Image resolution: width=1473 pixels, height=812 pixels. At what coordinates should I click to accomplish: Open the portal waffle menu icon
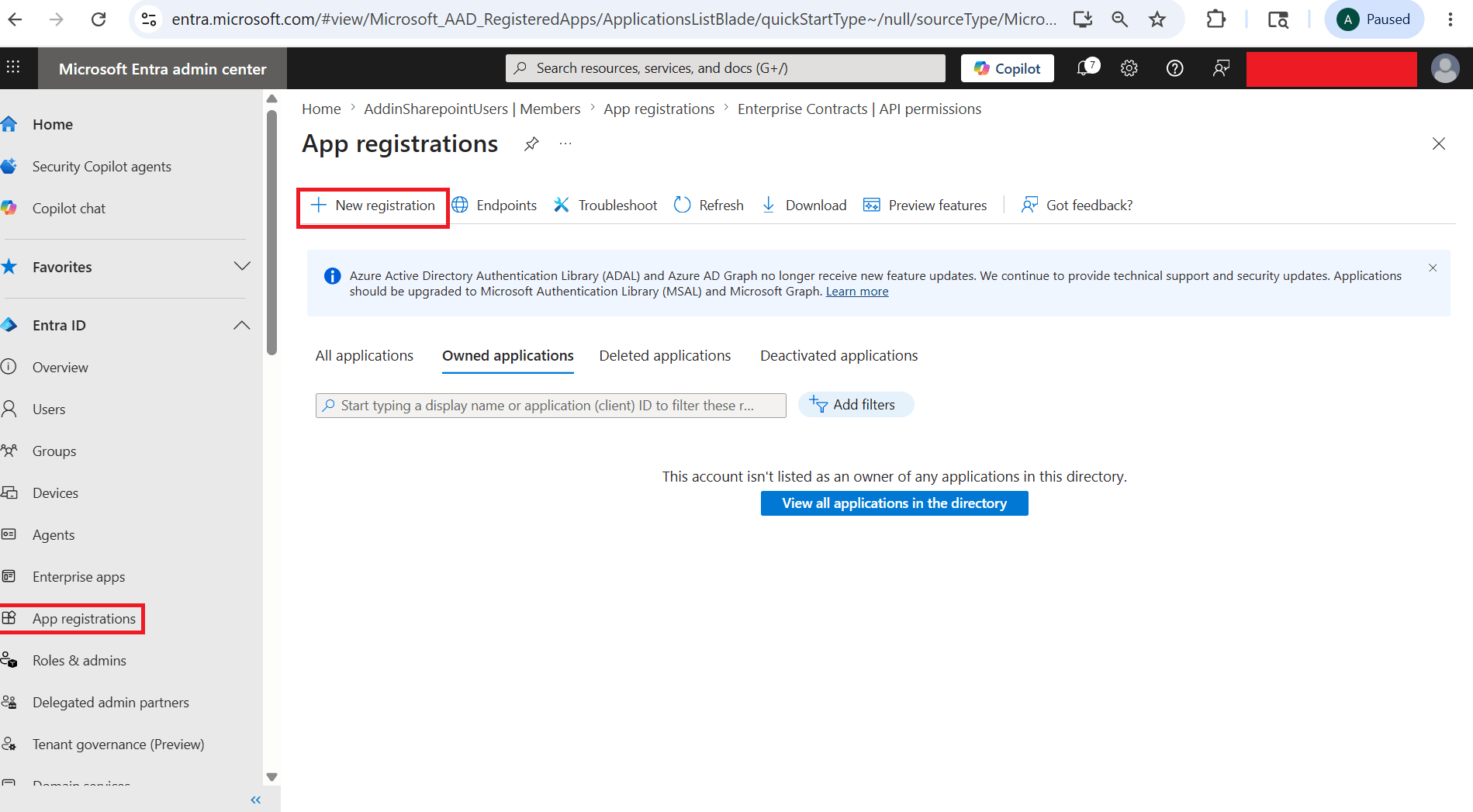coord(13,67)
